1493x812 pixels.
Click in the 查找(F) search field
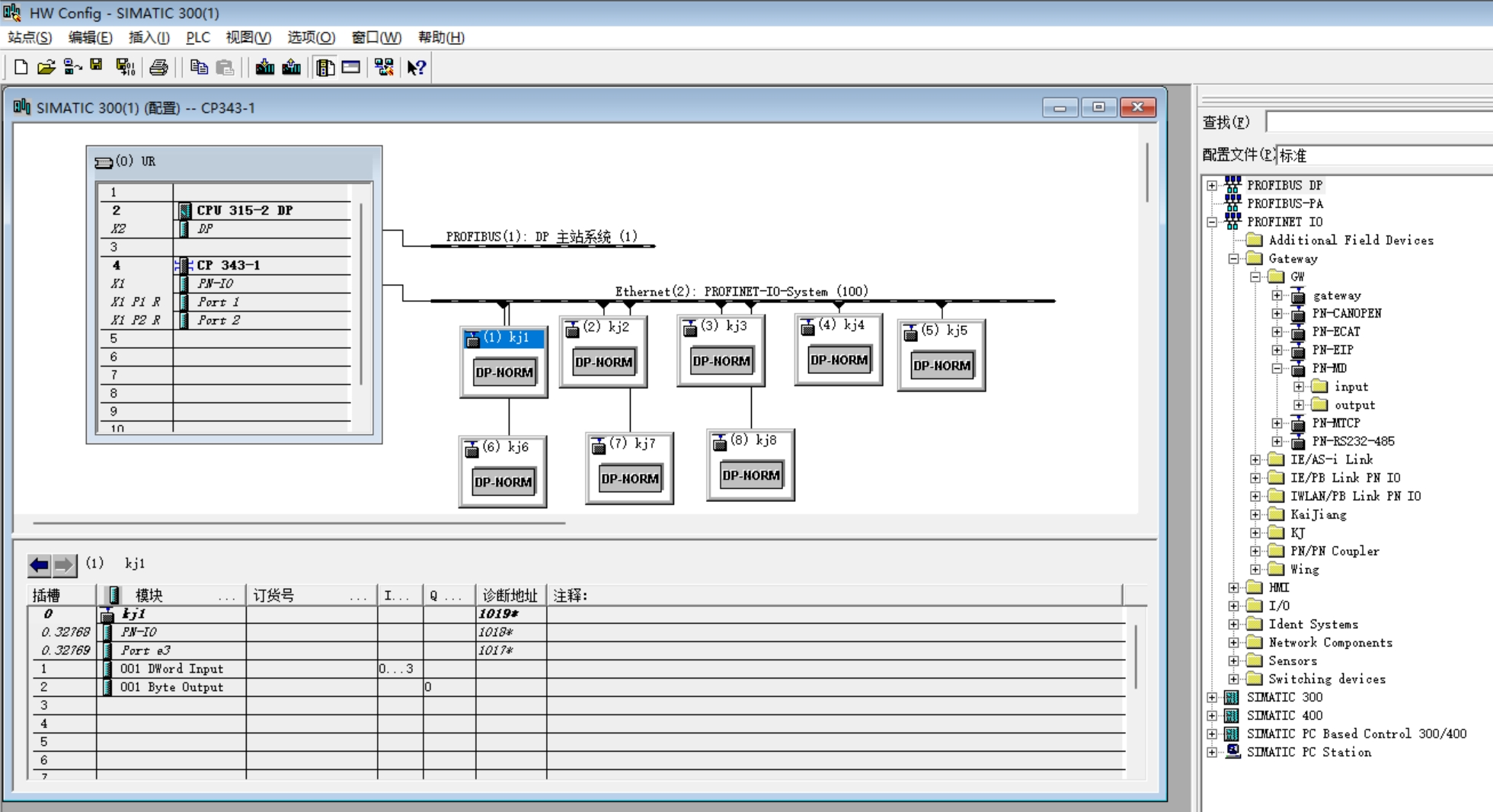click(1379, 122)
